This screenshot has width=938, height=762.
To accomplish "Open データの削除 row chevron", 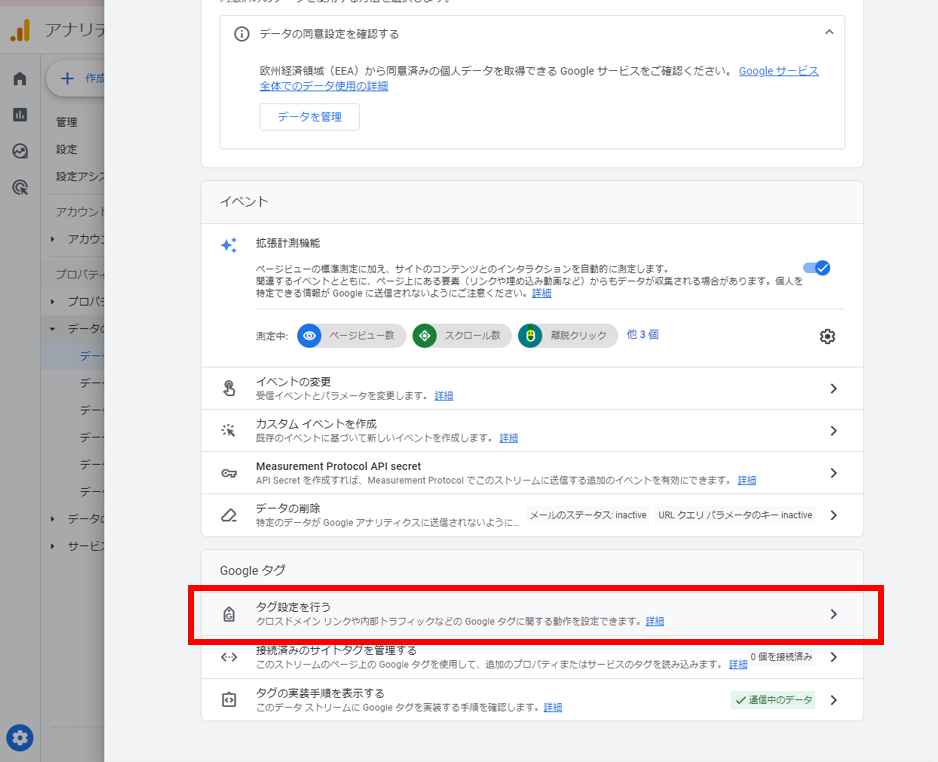I will [834, 515].
